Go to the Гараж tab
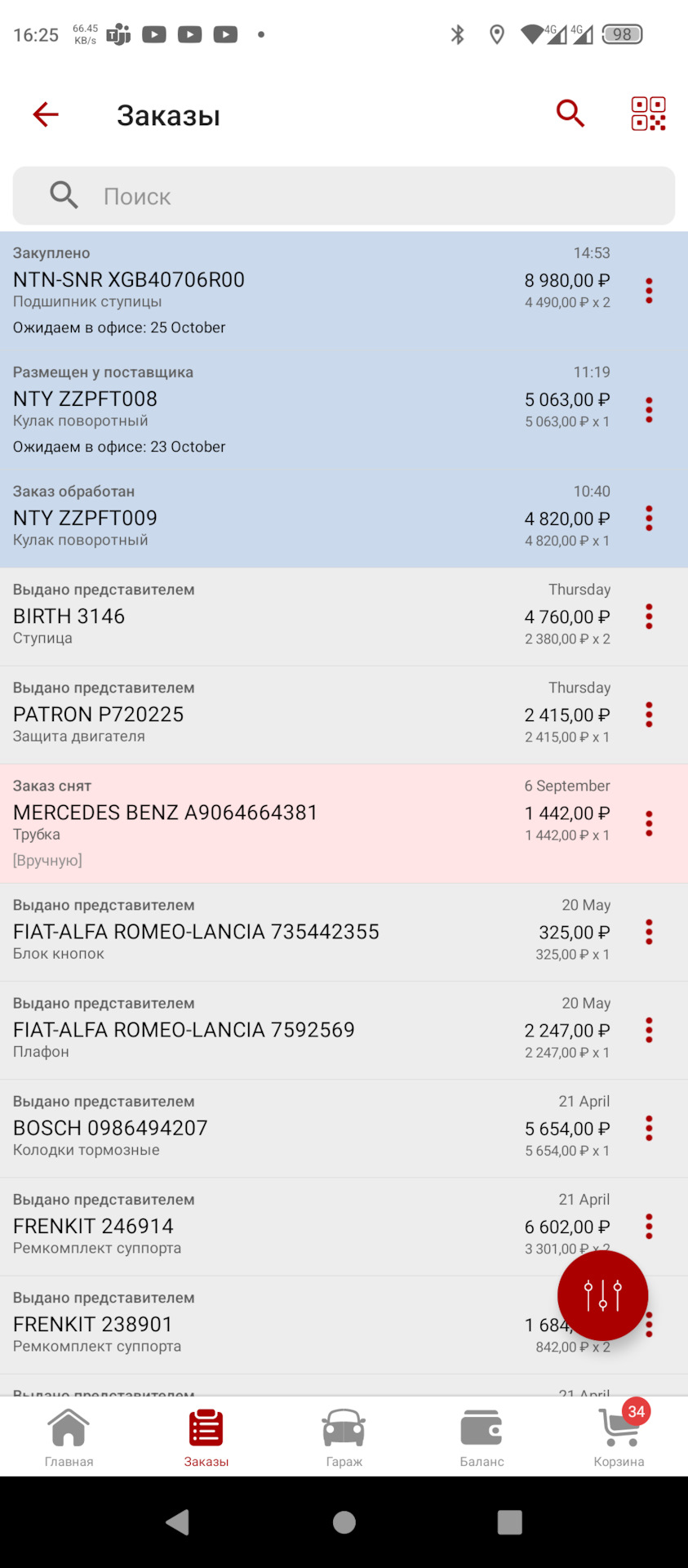 (344, 1437)
